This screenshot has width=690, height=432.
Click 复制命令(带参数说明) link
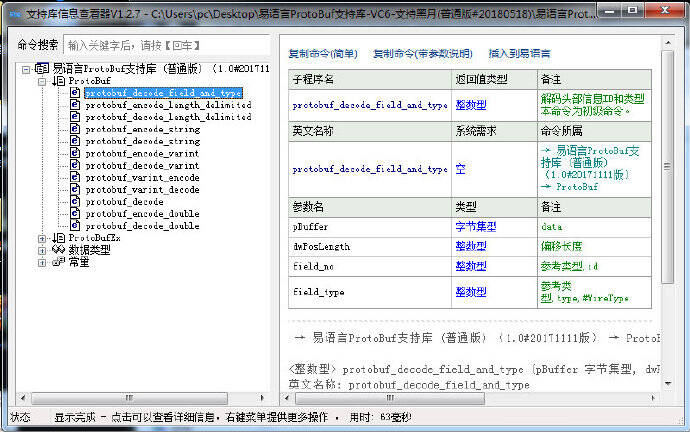[422, 54]
